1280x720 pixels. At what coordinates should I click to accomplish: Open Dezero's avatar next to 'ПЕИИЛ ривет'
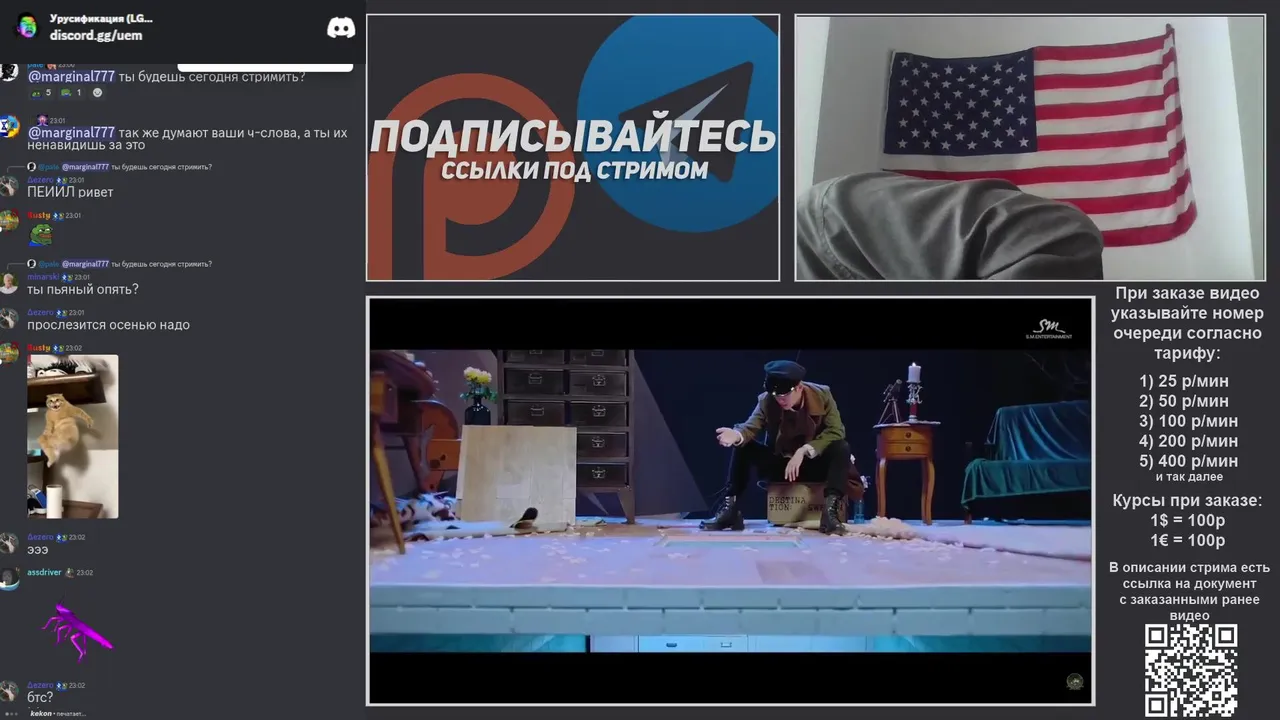pos(8,186)
